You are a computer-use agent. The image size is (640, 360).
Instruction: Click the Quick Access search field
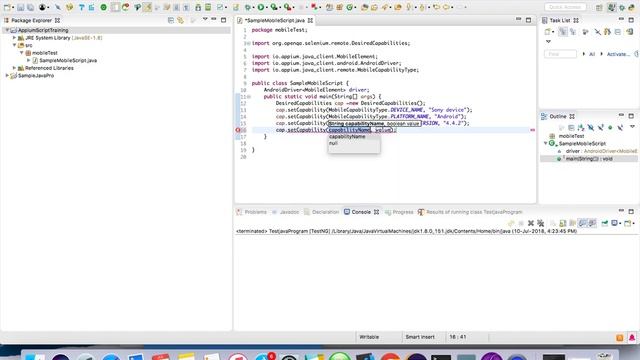565,7
